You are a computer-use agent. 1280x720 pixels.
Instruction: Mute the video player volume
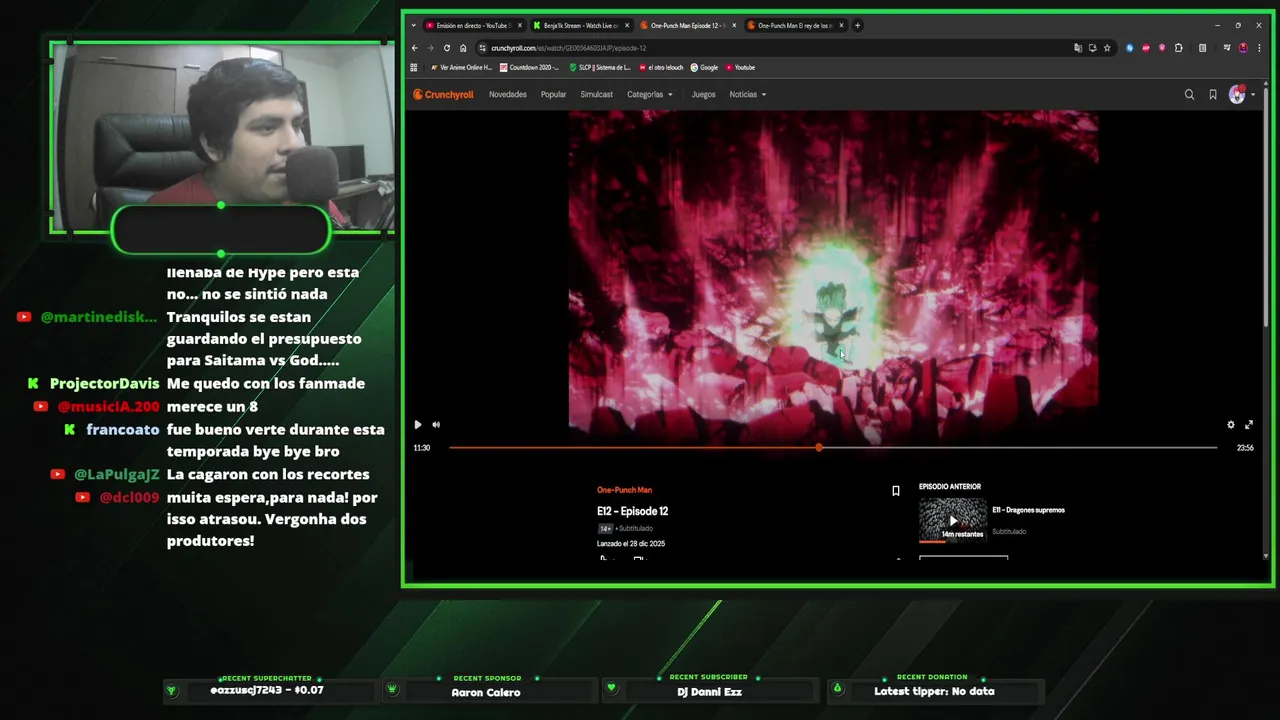coord(436,425)
